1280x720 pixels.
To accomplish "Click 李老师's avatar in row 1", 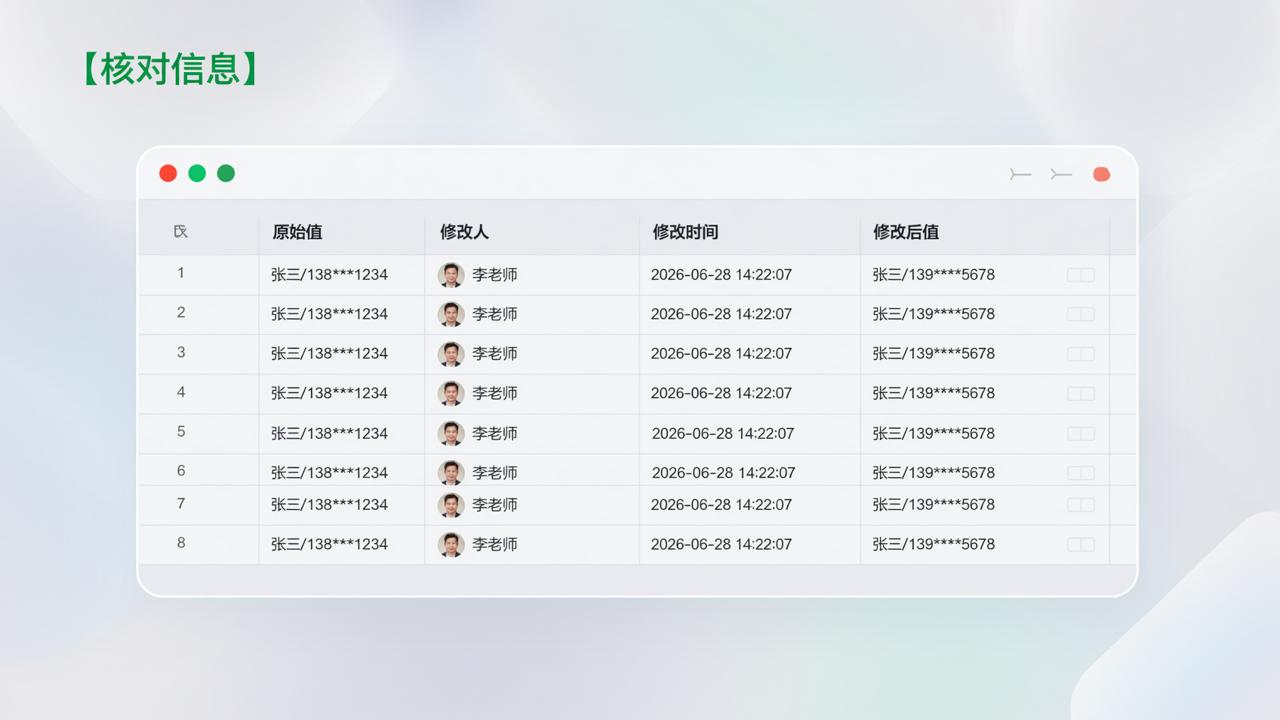I will [451, 275].
